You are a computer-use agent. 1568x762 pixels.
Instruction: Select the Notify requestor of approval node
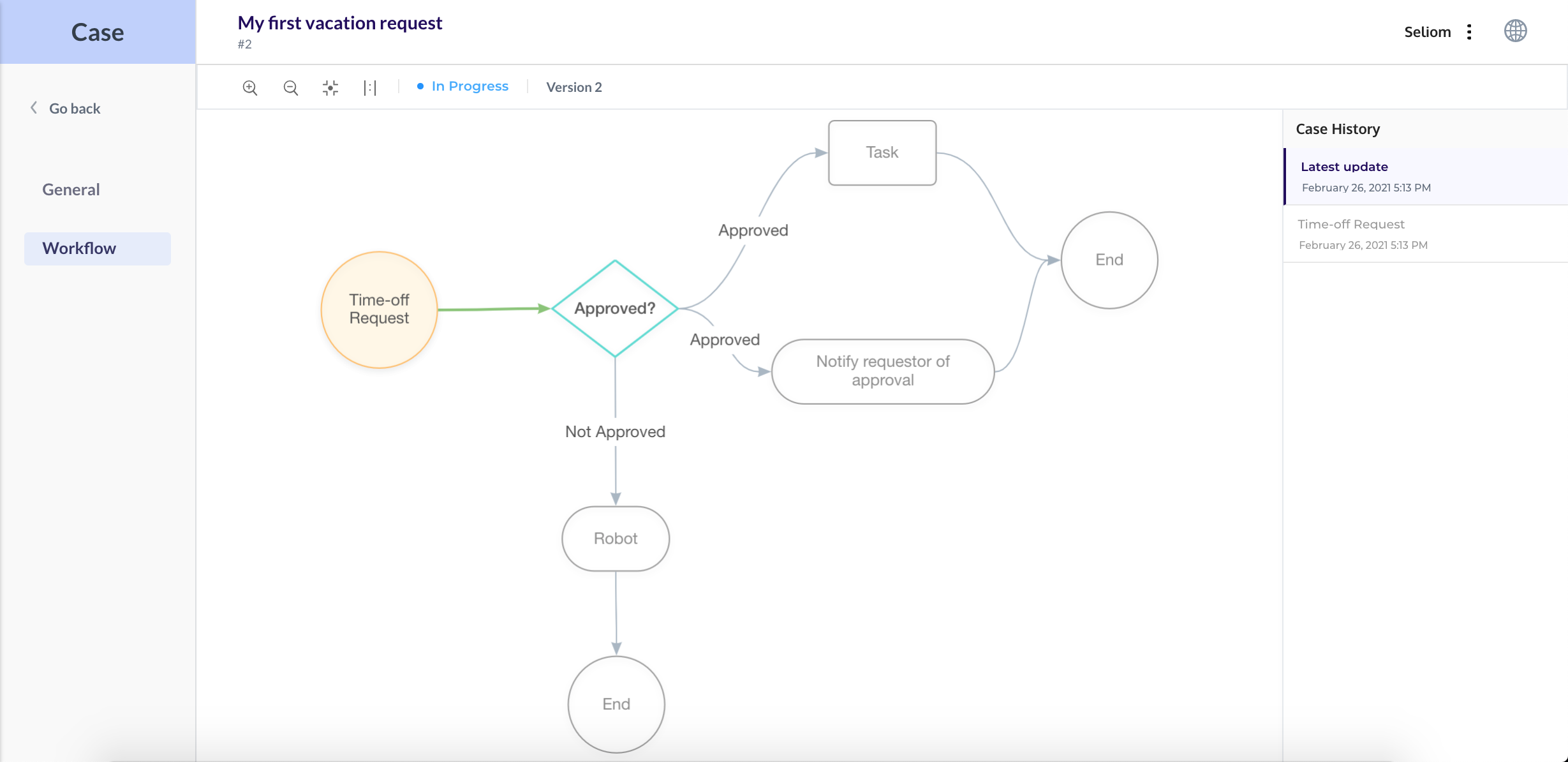[x=883, y=371]
